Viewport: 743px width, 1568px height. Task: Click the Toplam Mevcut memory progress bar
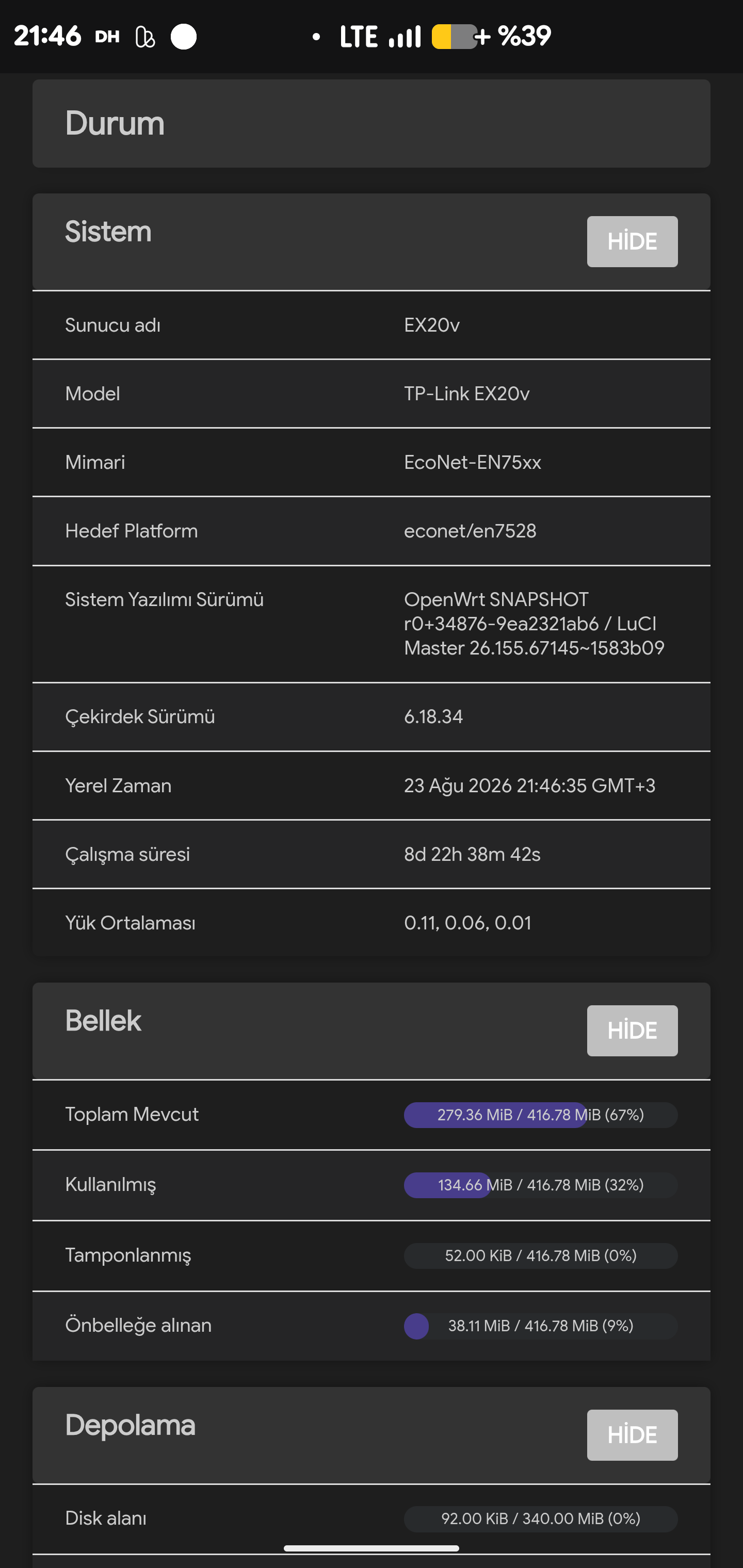click(x=541, y=1115)
